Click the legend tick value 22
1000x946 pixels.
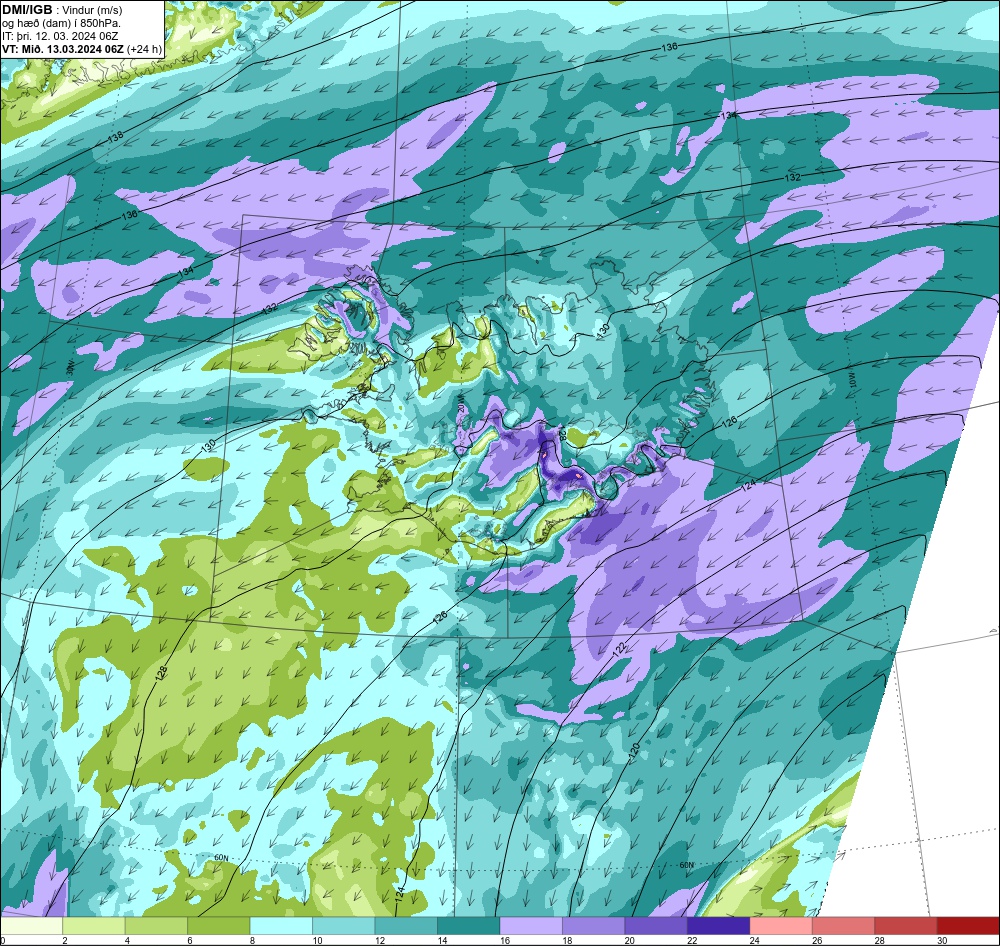pyautogui.click(x=692, y=940)
